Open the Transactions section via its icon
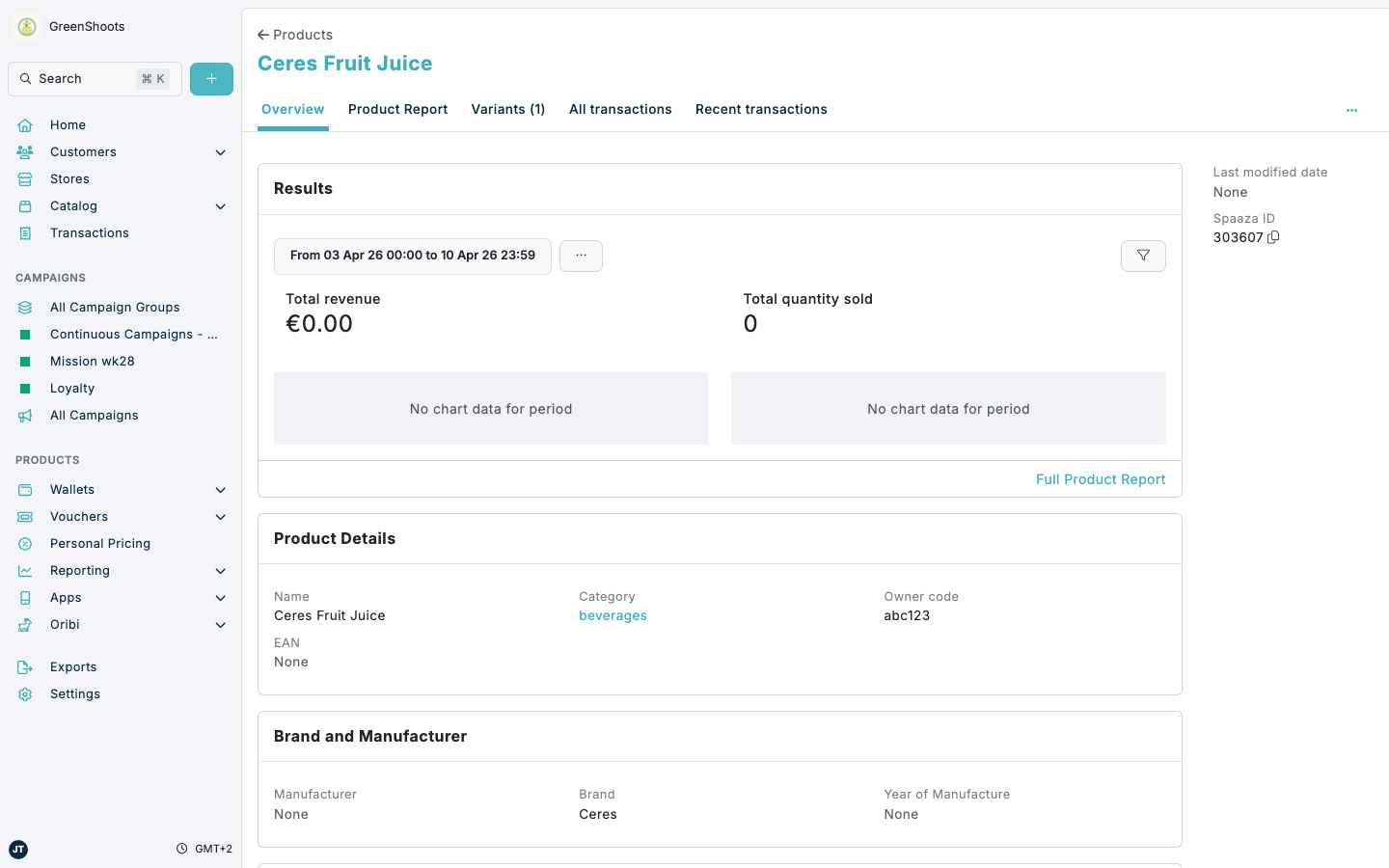Screen dimensions: 1389x868 coord(25,232)
